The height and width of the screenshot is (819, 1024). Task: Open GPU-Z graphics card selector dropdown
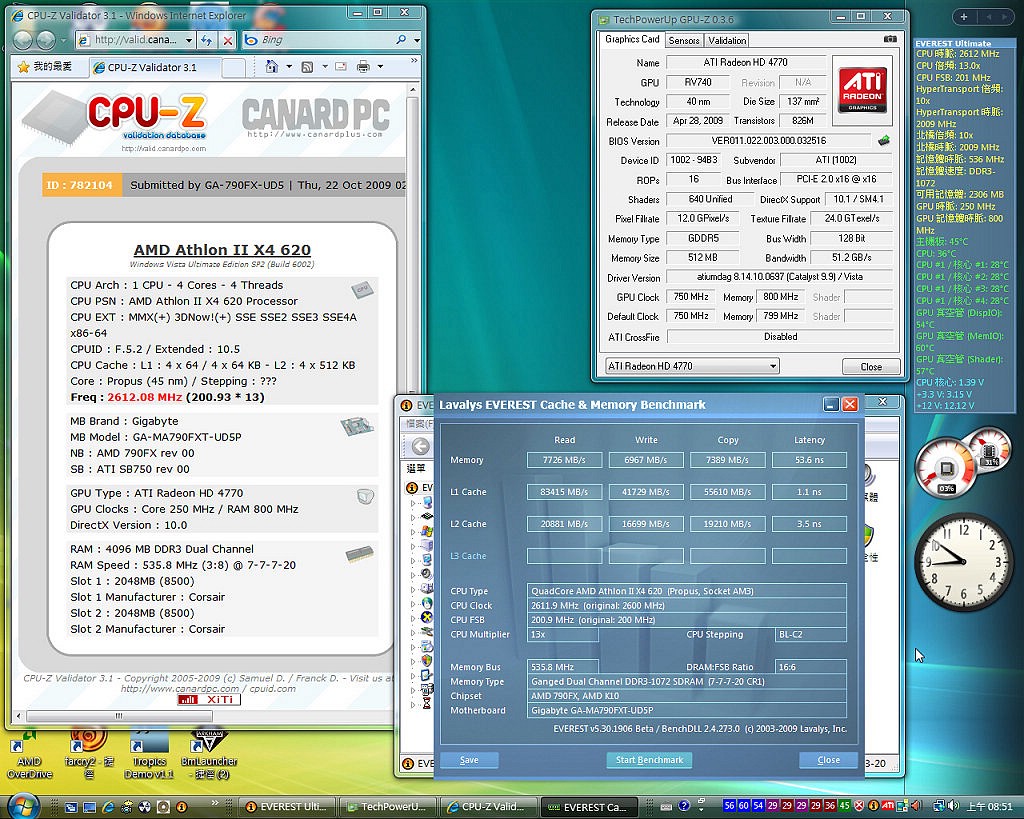pos(773,366)
